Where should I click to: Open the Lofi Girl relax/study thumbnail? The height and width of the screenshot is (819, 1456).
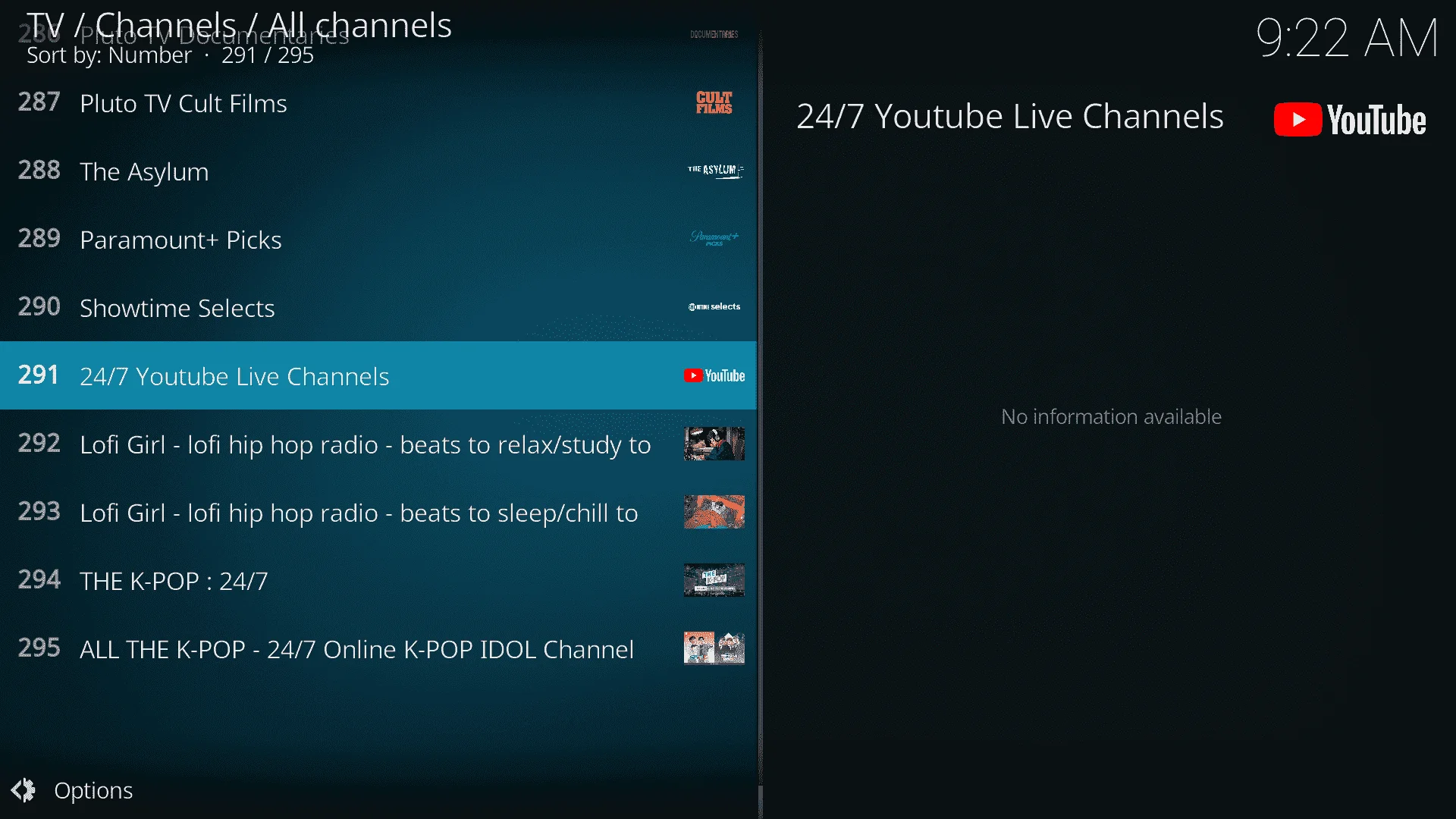click(x=714, y=444)
